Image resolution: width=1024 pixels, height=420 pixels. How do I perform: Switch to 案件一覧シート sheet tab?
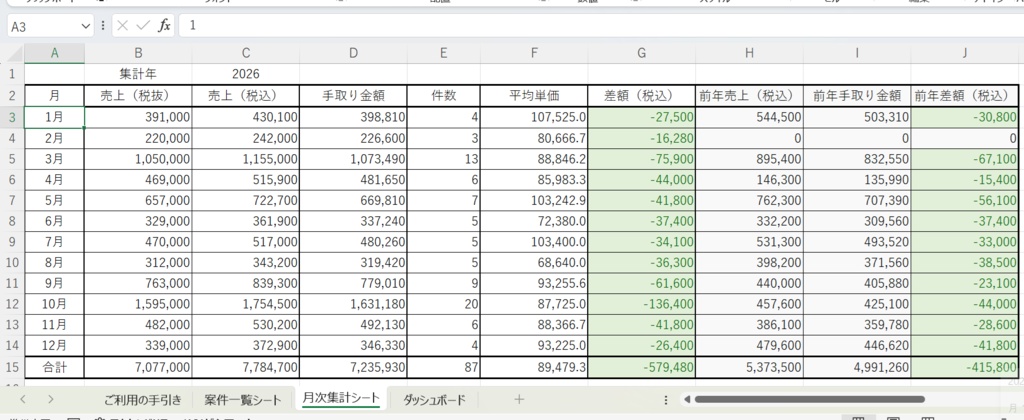coord(242,400)
